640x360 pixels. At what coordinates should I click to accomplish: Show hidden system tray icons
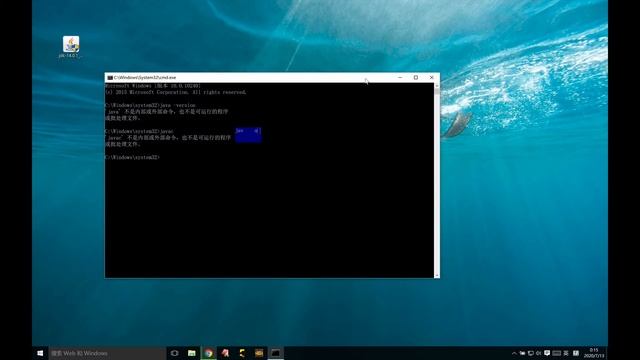click(x=514, y=353)
